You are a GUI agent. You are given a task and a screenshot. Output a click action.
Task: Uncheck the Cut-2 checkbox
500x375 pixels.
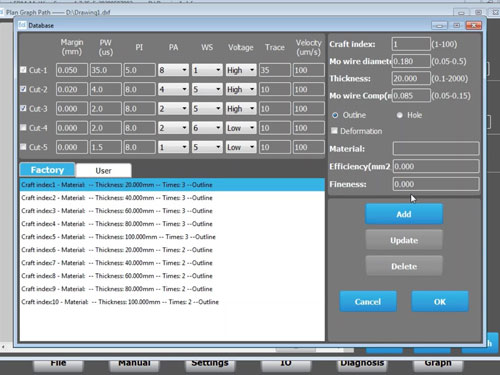pos(23,89)
